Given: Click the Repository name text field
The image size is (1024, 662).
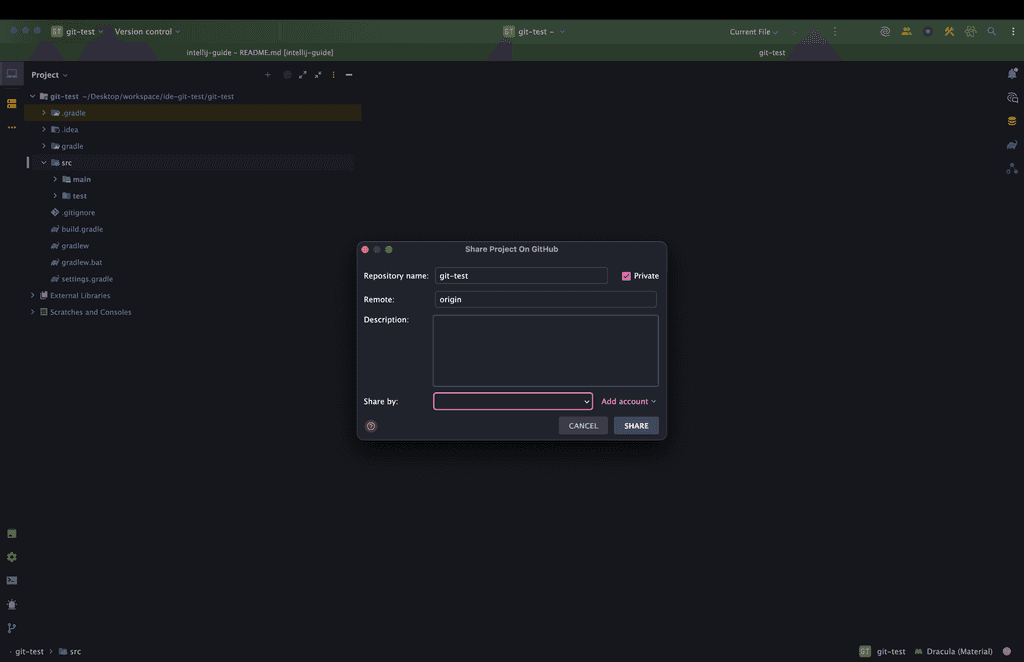Looking at the screenshot, I should (x=520, y=276).
